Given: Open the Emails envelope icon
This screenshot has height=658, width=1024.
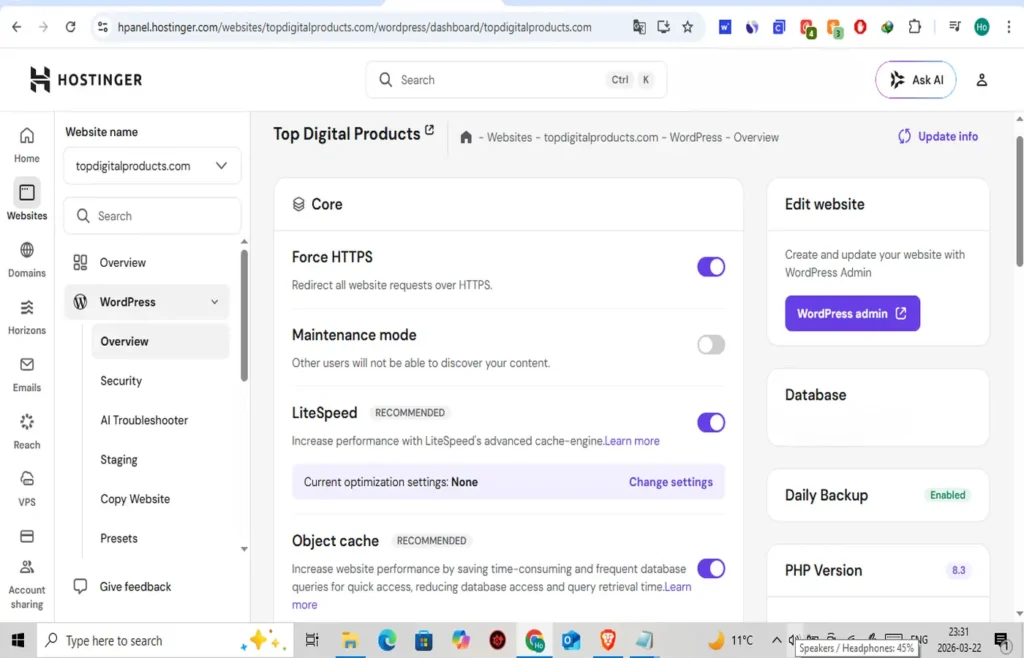Looking at the screenshot, I should (x=27, y=364).
